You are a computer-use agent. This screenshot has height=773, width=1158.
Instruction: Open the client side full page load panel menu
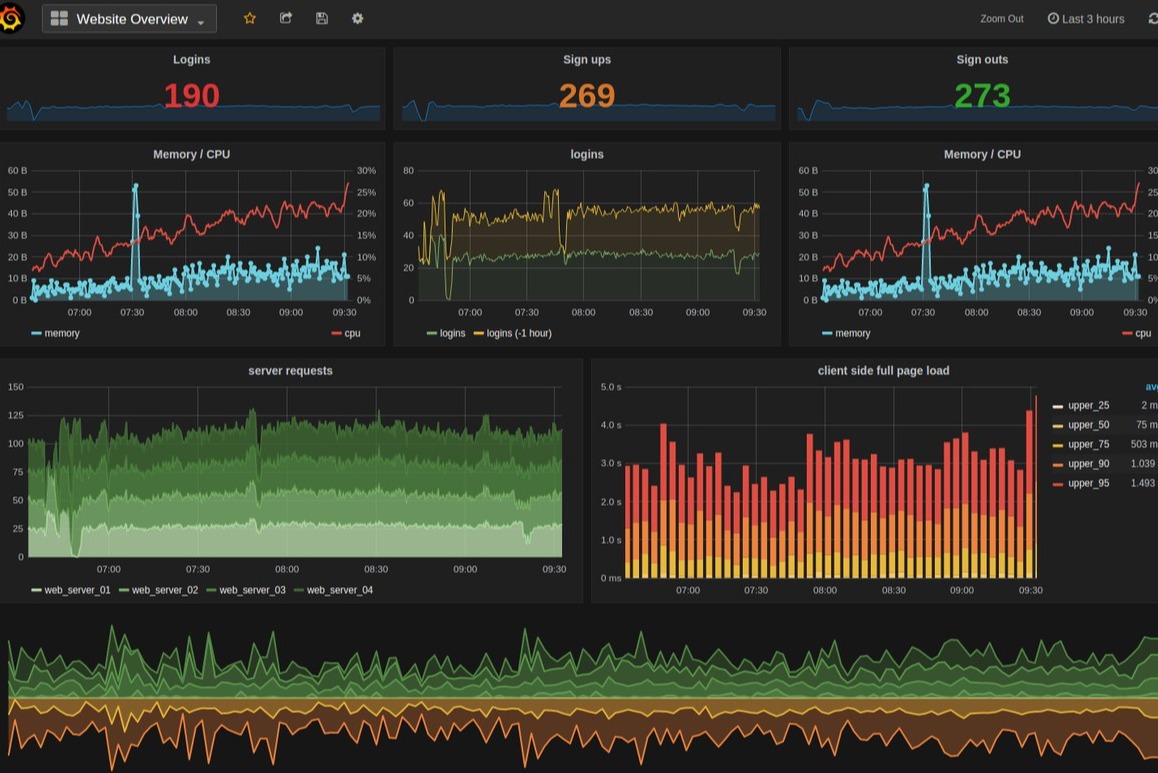[x=883, y=371]
